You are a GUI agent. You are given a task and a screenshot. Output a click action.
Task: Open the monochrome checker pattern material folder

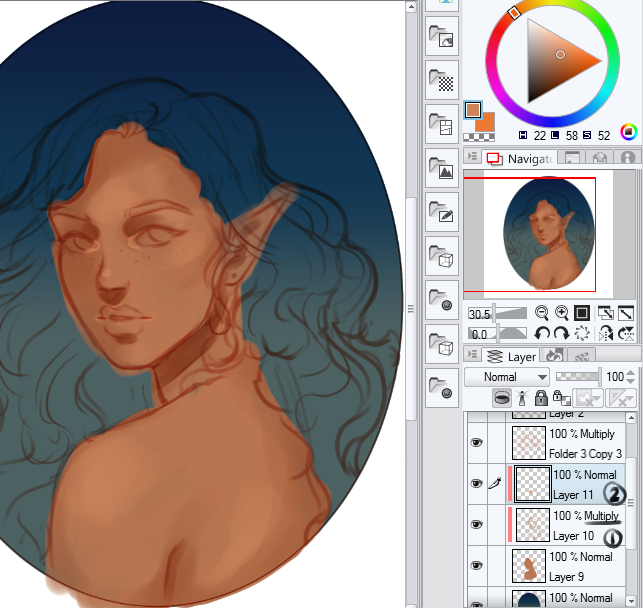click(x=441, y=80)
